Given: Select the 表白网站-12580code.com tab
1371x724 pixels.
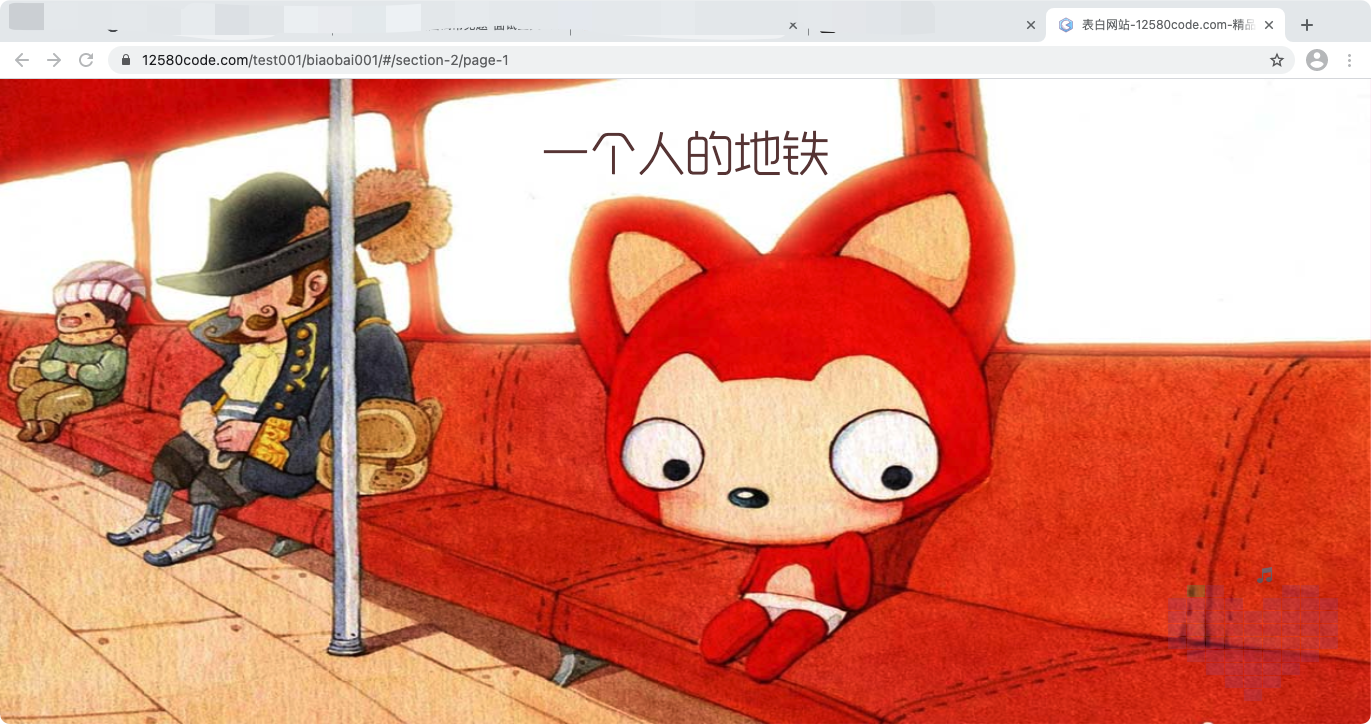Looking at the screenshot, I should point(1165,25).
